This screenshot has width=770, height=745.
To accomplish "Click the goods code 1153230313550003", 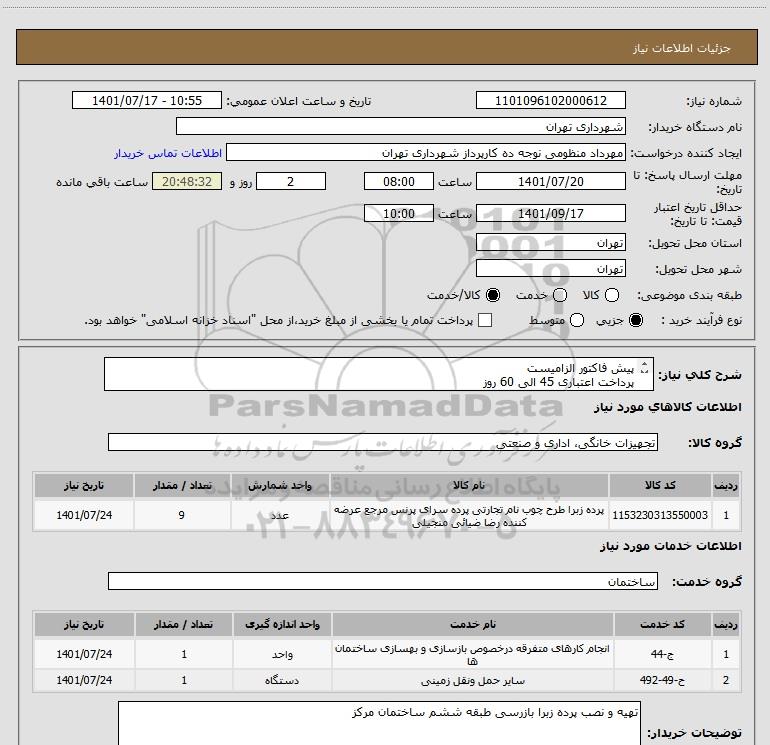I will pos(660,515).
